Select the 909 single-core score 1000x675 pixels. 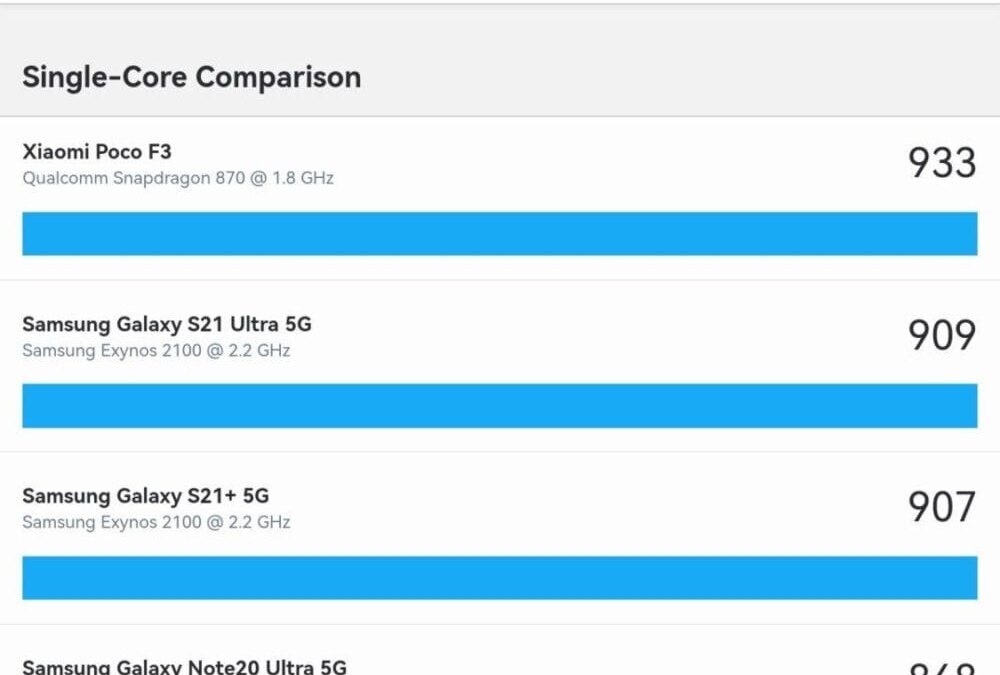[941, 335]
